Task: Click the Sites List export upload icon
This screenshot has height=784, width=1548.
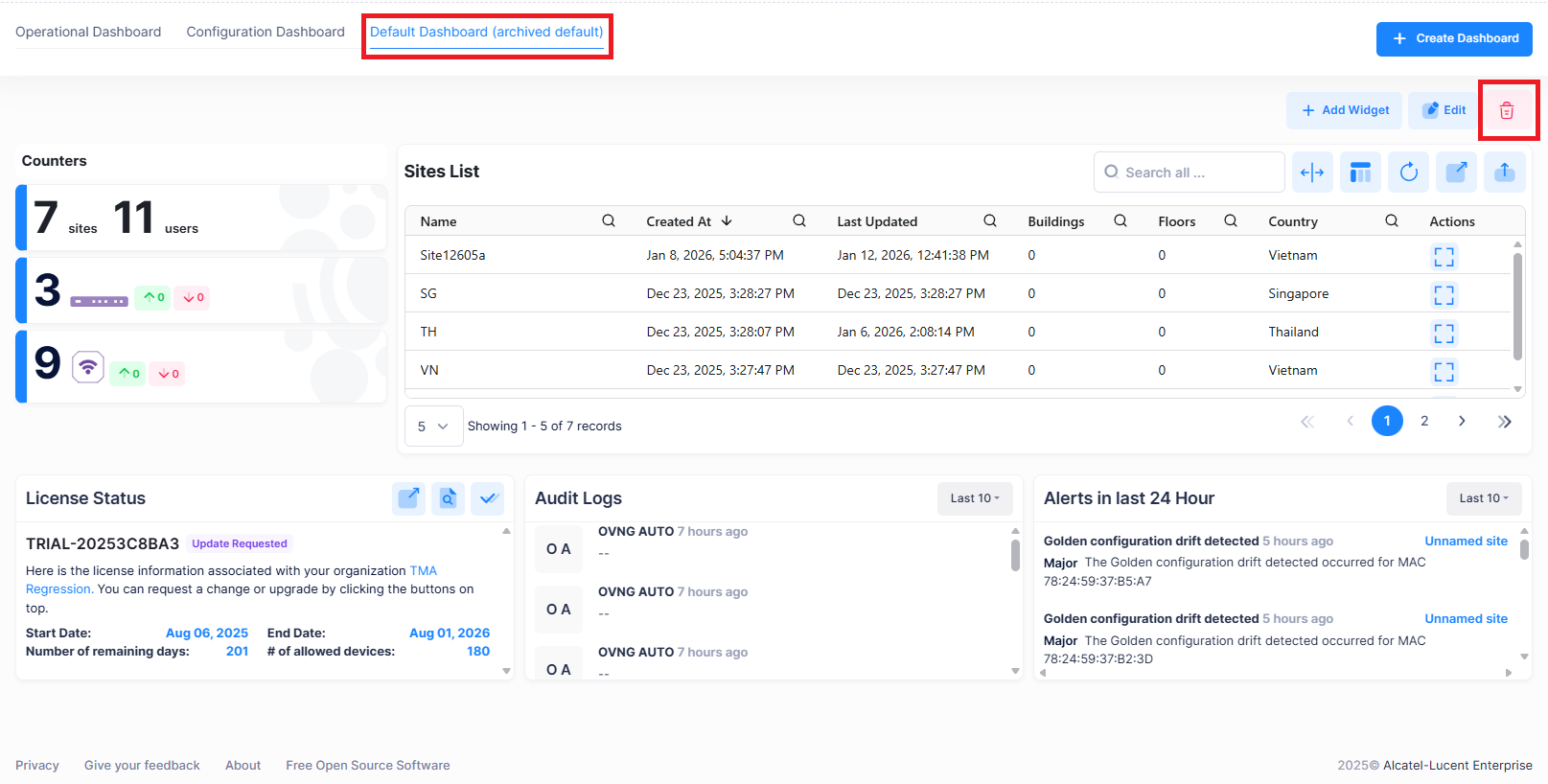Action: point(1504,173)
